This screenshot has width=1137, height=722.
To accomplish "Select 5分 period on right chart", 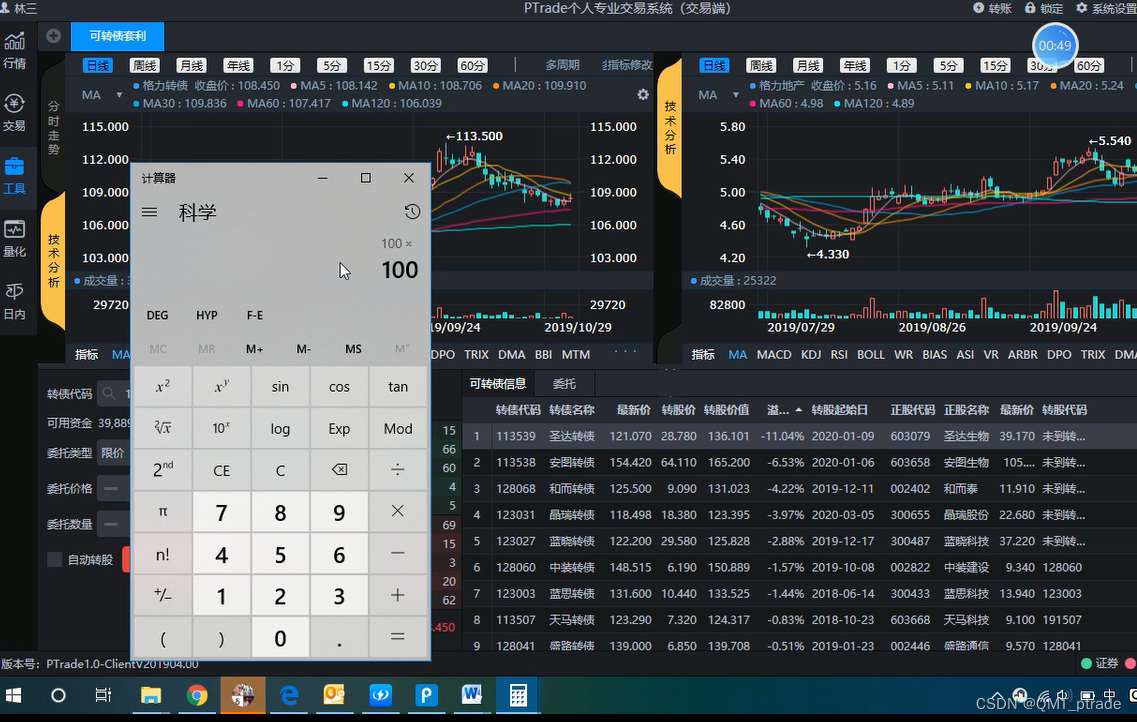I will coord(948,65).
